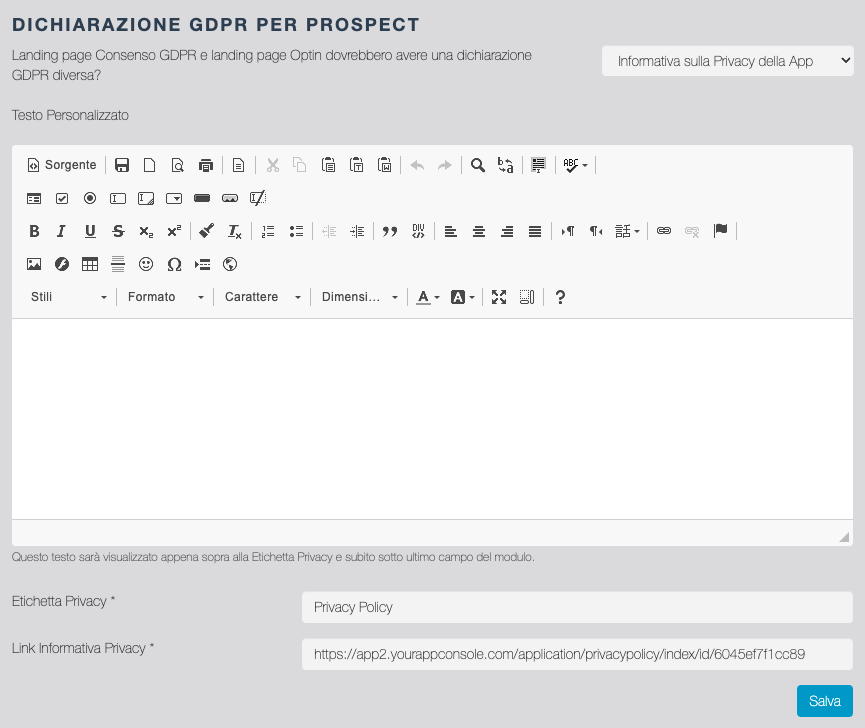The width and height of the screenshot is (865, 728).
Task: Open the Carattere font dropdown
Action: pos(263,297)
